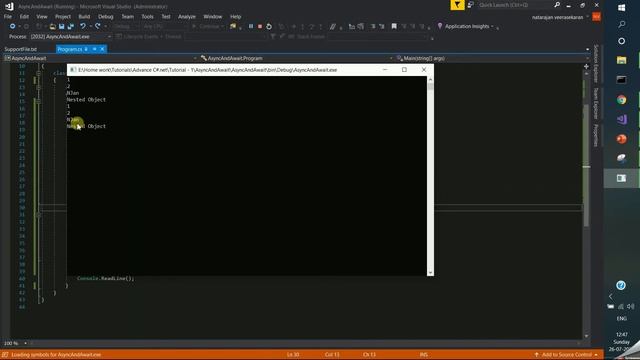Open the Team Explorer side tab
Screen dimensions: 640x360
[596, 103]
